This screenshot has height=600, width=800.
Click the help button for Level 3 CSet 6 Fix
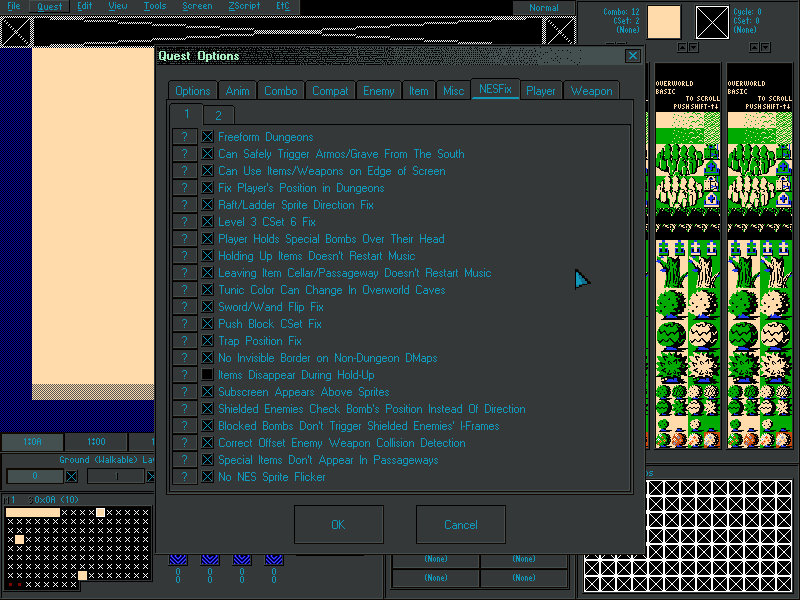[x=184, y=222]
